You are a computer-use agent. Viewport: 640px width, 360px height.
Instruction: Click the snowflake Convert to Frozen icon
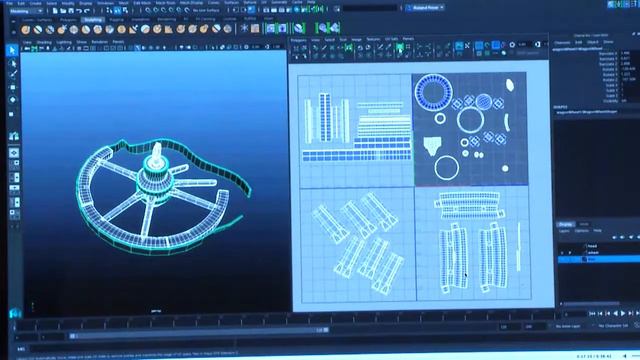click(244, 28)
